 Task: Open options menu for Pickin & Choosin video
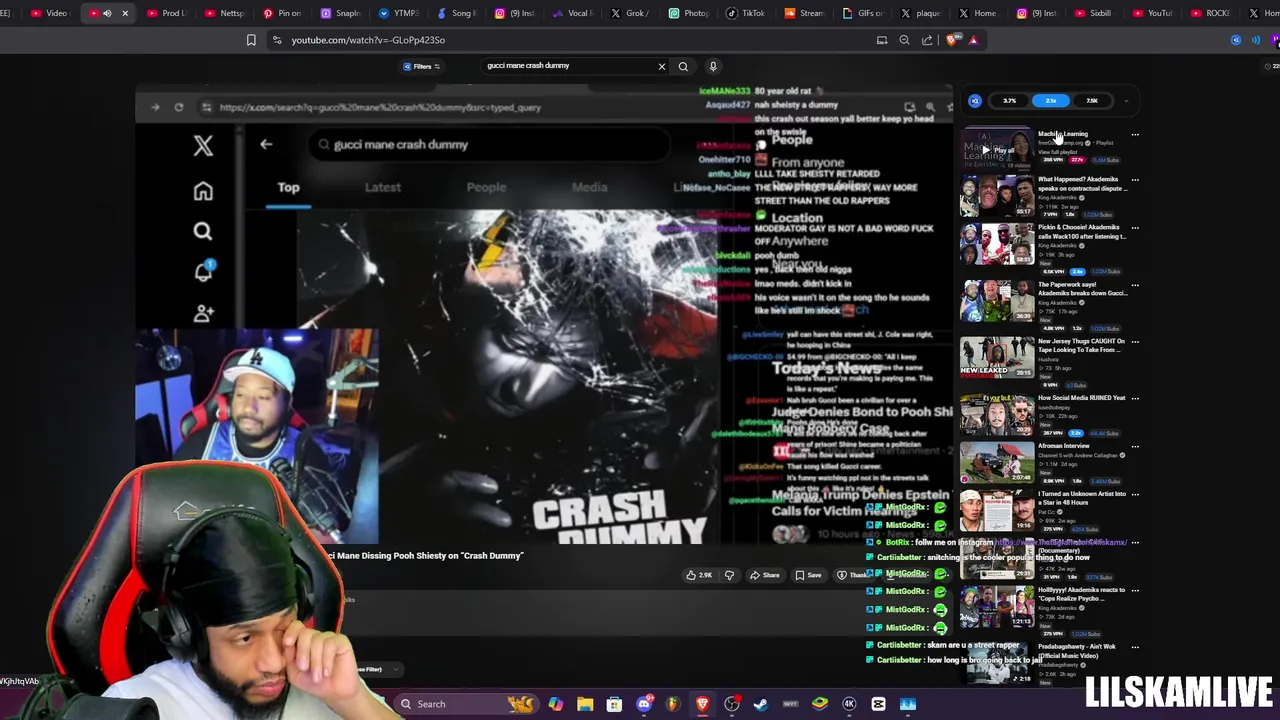(1135, 228)
